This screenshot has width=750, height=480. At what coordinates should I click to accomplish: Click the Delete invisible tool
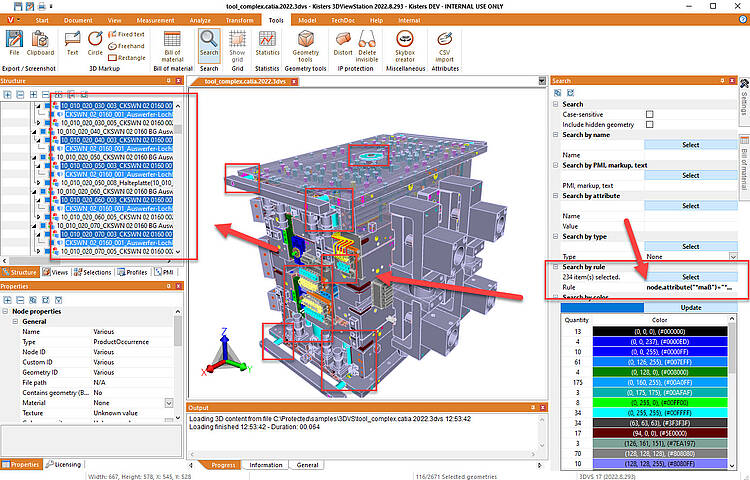(x=367, y=46)
